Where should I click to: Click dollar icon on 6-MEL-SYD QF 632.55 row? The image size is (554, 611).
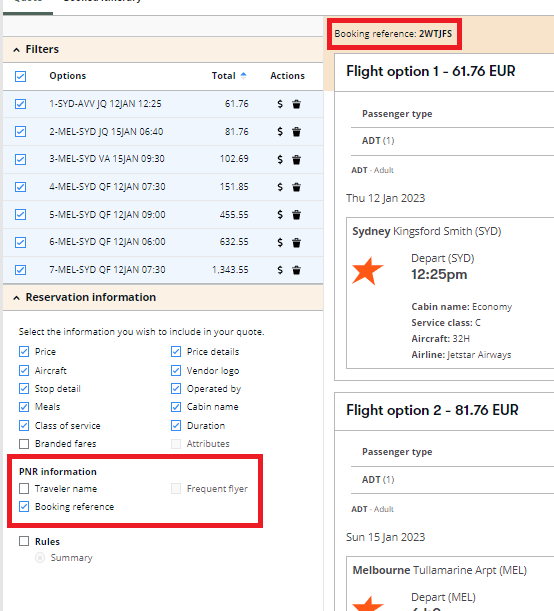(280, 242)
